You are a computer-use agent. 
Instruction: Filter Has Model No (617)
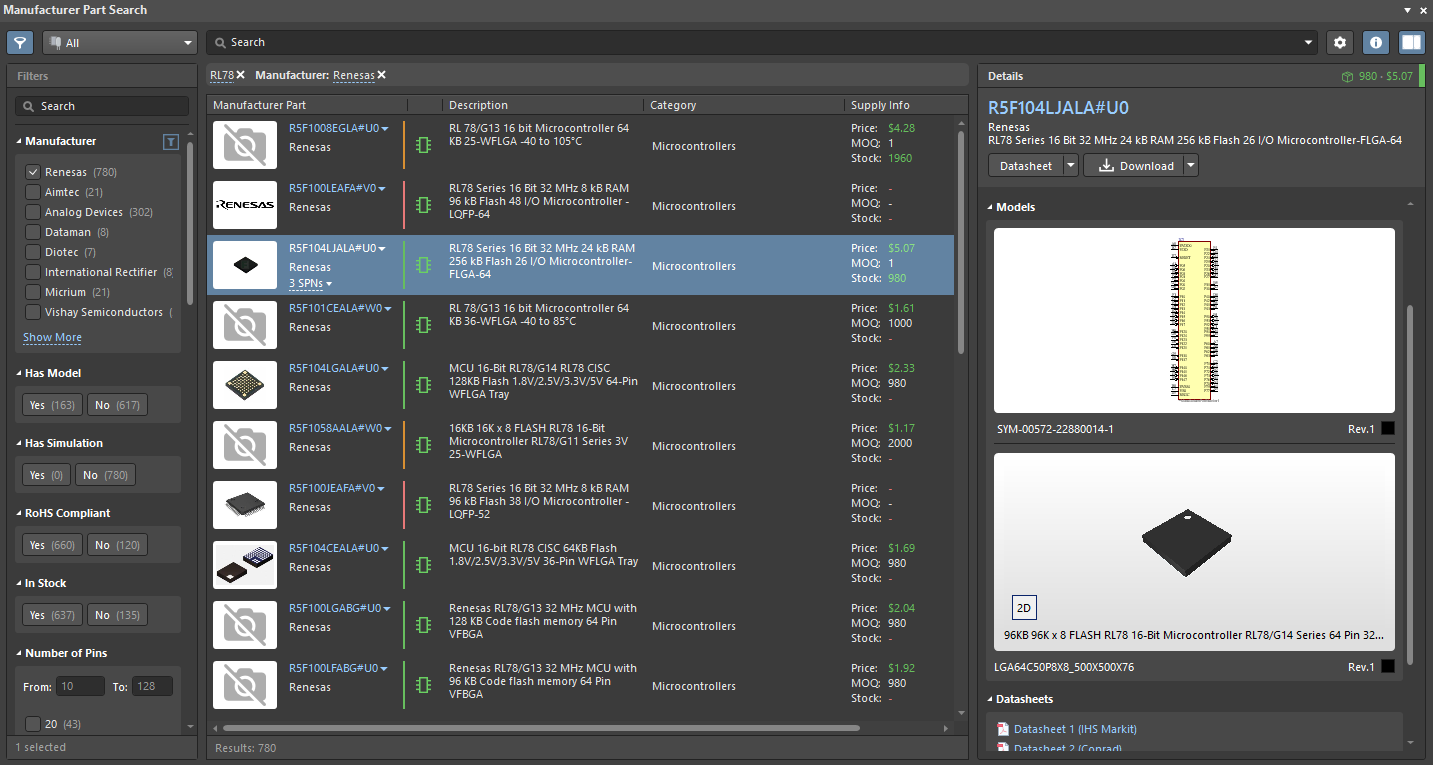[117, 405]
